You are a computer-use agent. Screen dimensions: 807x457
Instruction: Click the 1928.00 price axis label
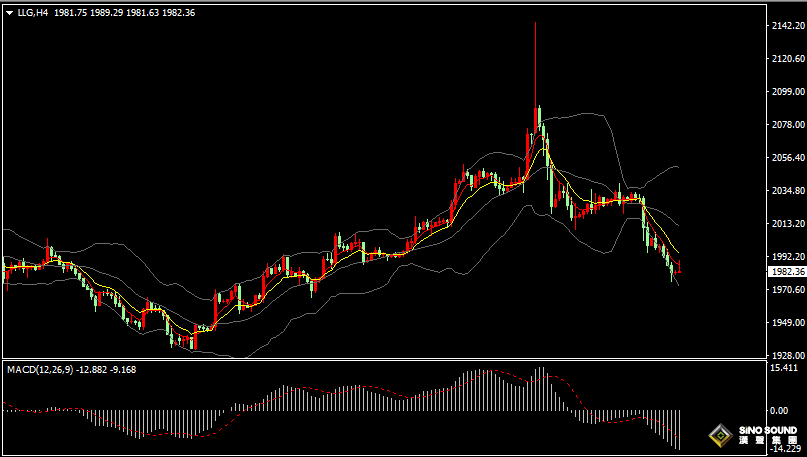pyautogui.click(x=788, y=355)
